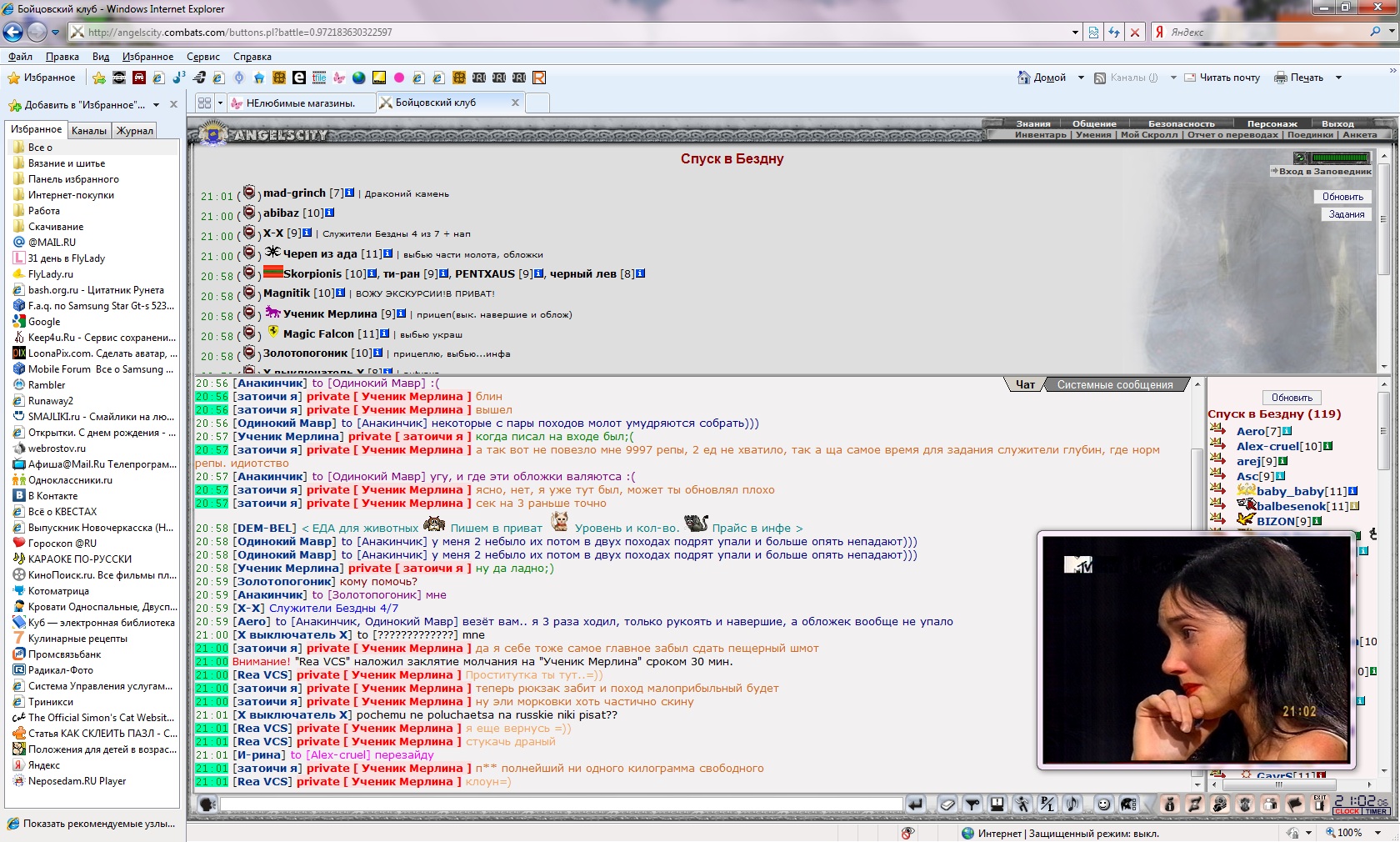Click the filter funnel icon in chat toolbar
The height and width of the screenshot is (842, 1400).
point(972,804)
